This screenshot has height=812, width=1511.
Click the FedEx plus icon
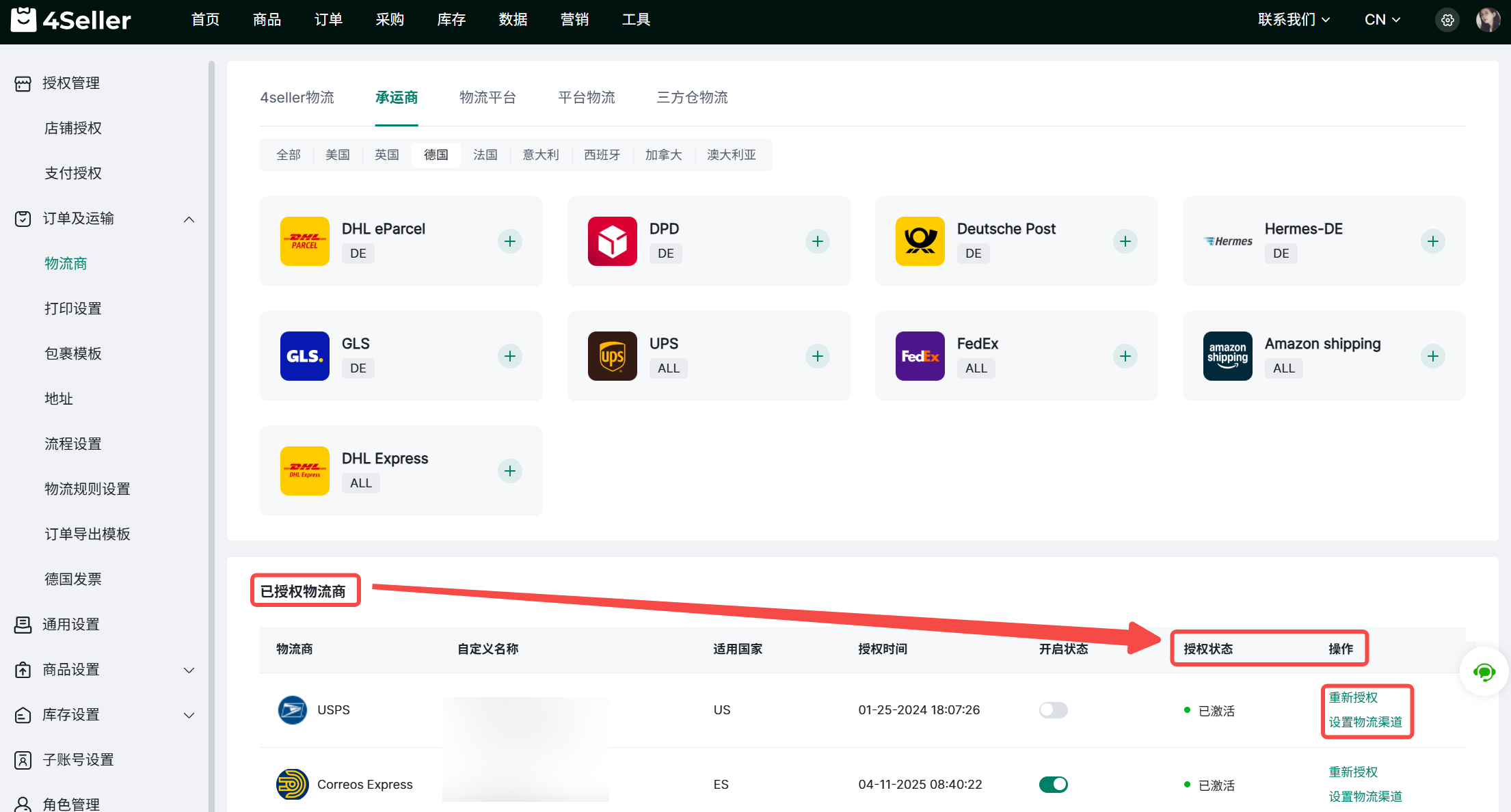click(1125, 356)
